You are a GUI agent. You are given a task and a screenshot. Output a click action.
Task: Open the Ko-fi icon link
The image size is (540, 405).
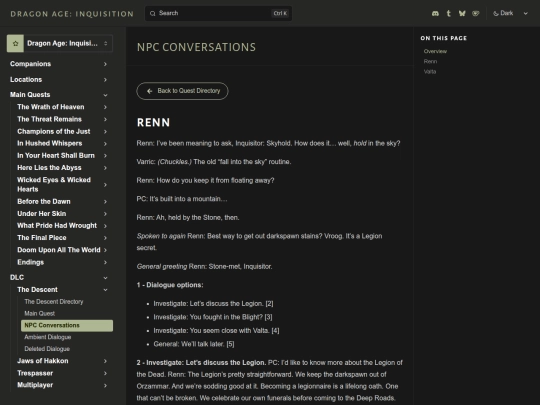click(476, 13)
